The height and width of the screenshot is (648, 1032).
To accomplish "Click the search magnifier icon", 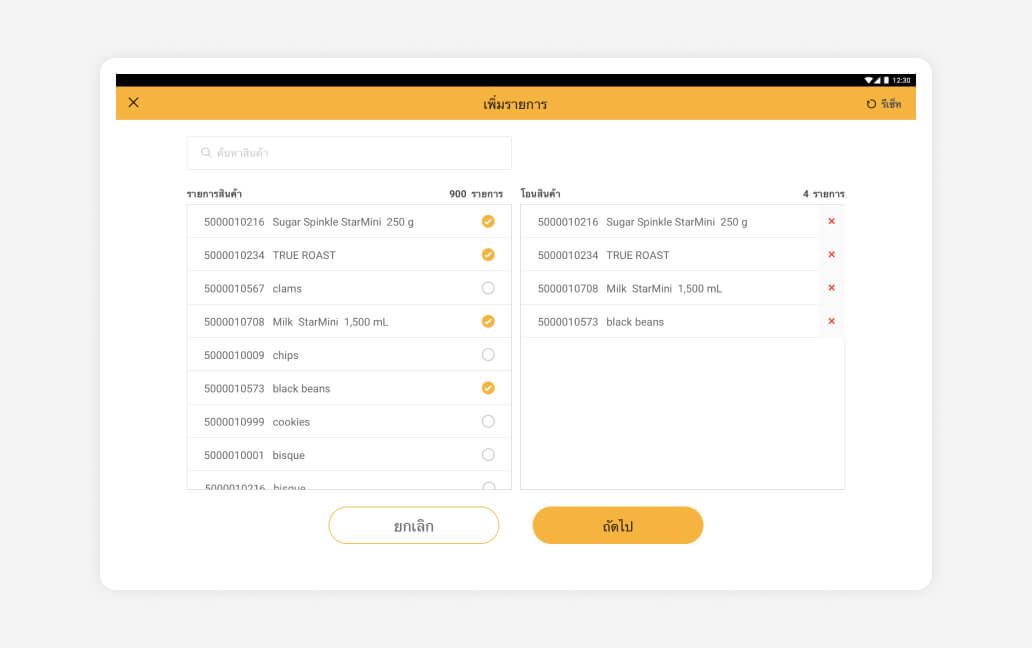I will (206, 153).
